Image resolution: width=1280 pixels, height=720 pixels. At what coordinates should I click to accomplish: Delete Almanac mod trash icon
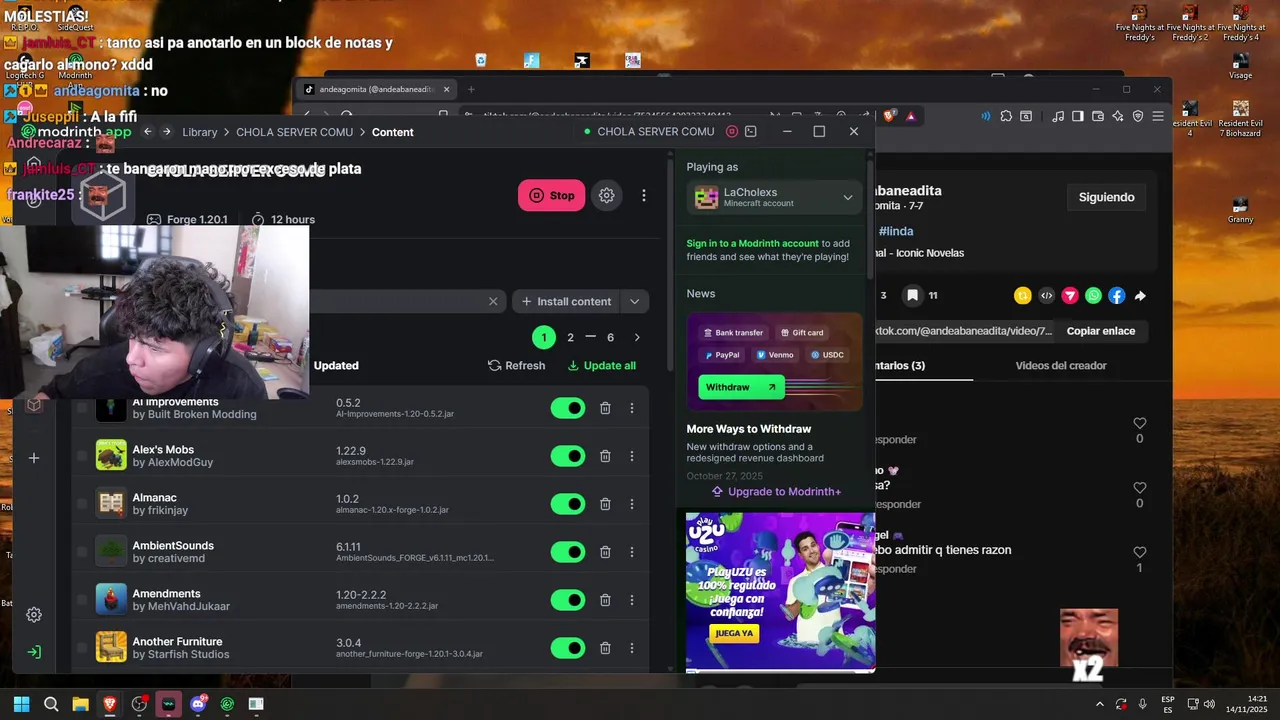(x=605, y=504)
